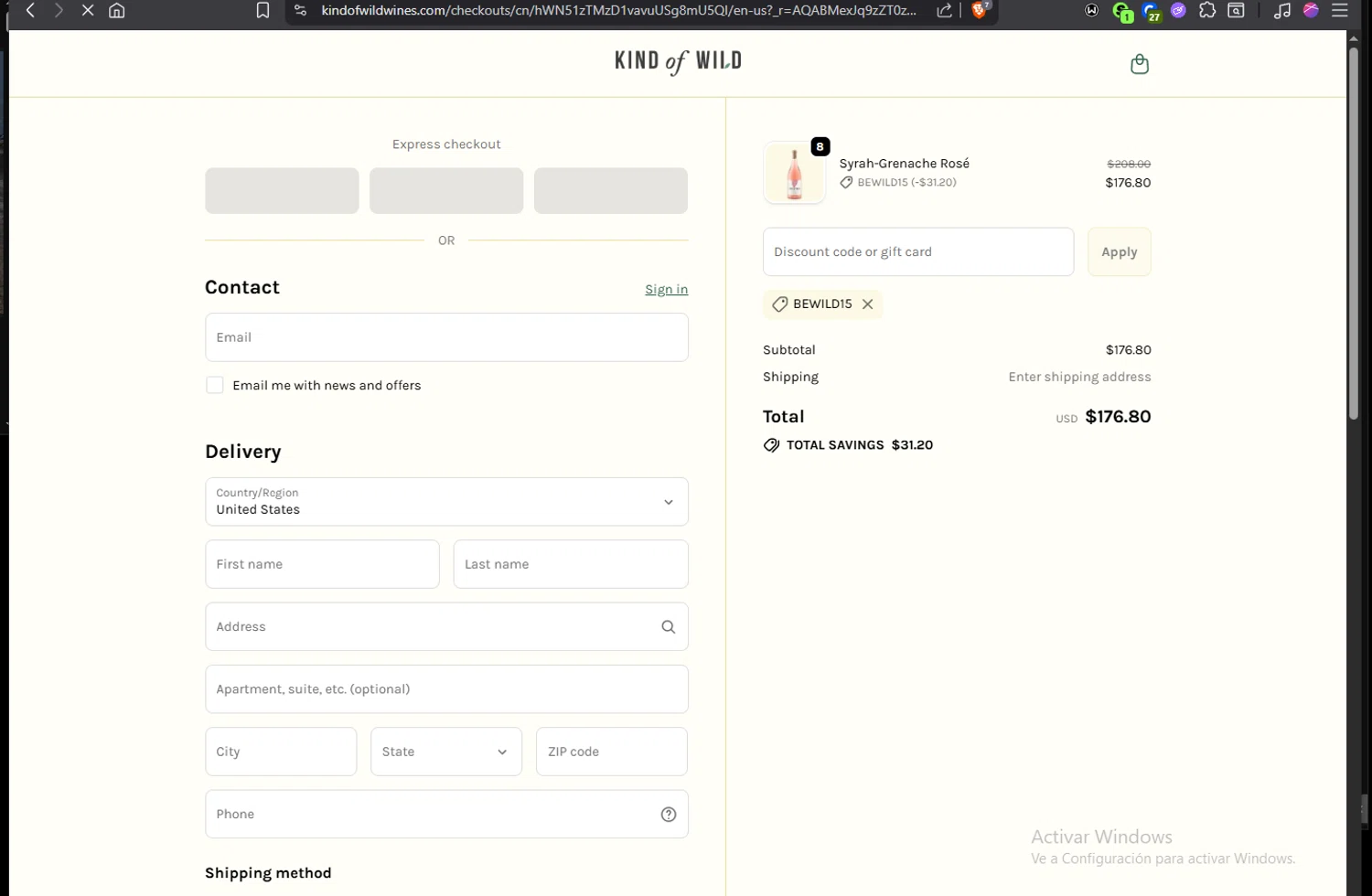1372x896 pixels.
Task: Open the browser hamburger menu
Action: tap(1340, 10)
